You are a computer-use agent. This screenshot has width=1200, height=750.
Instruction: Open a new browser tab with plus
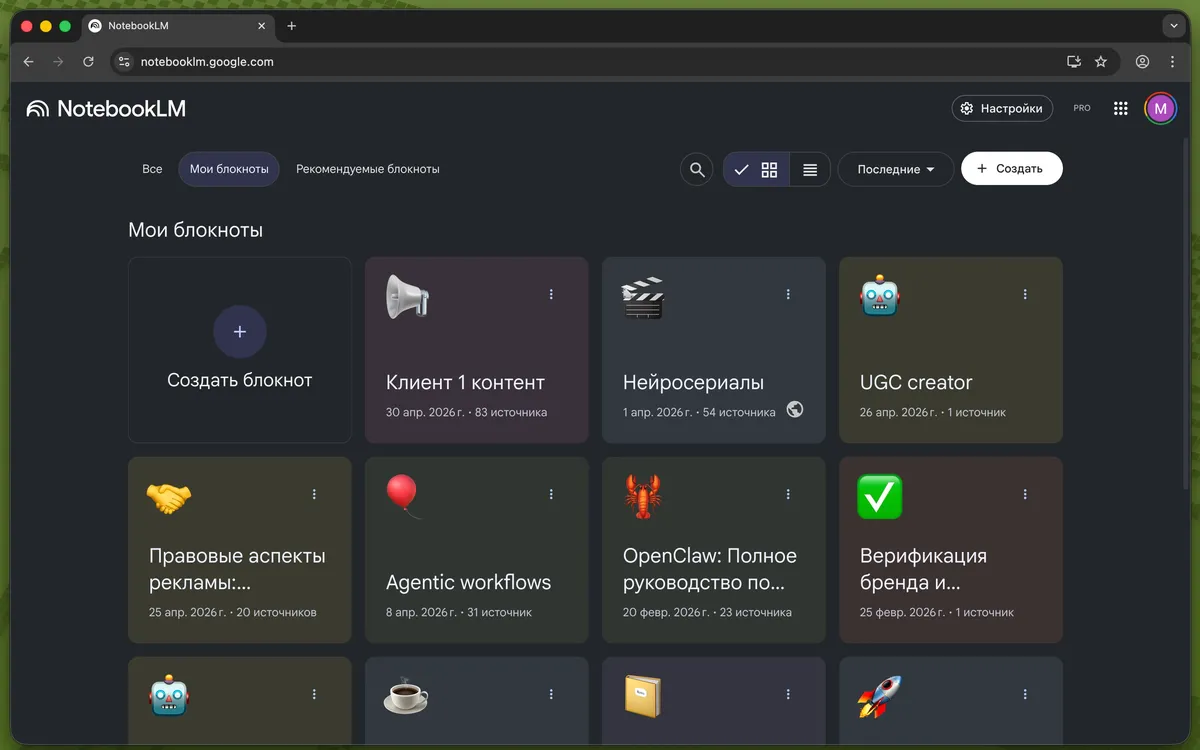pyautogui.click(x=291, y=26)
